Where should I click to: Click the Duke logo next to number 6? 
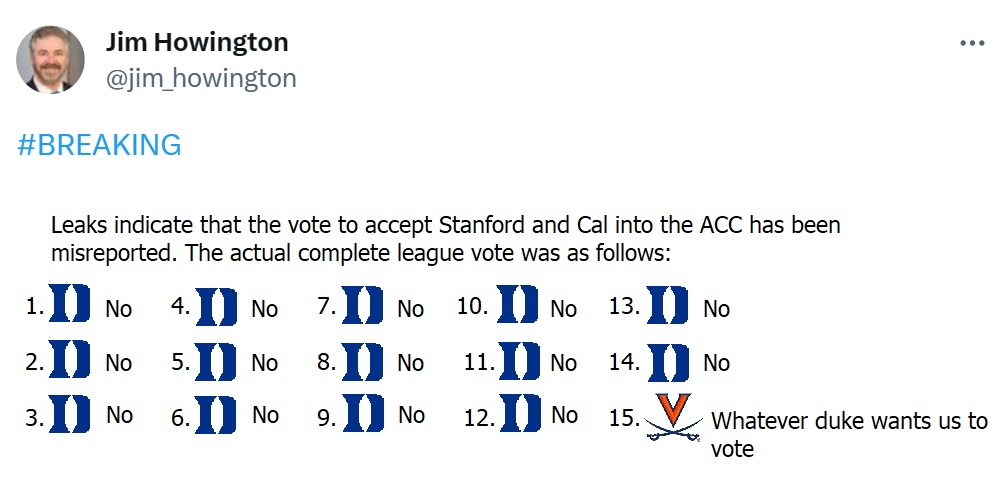tap(216, 415)
